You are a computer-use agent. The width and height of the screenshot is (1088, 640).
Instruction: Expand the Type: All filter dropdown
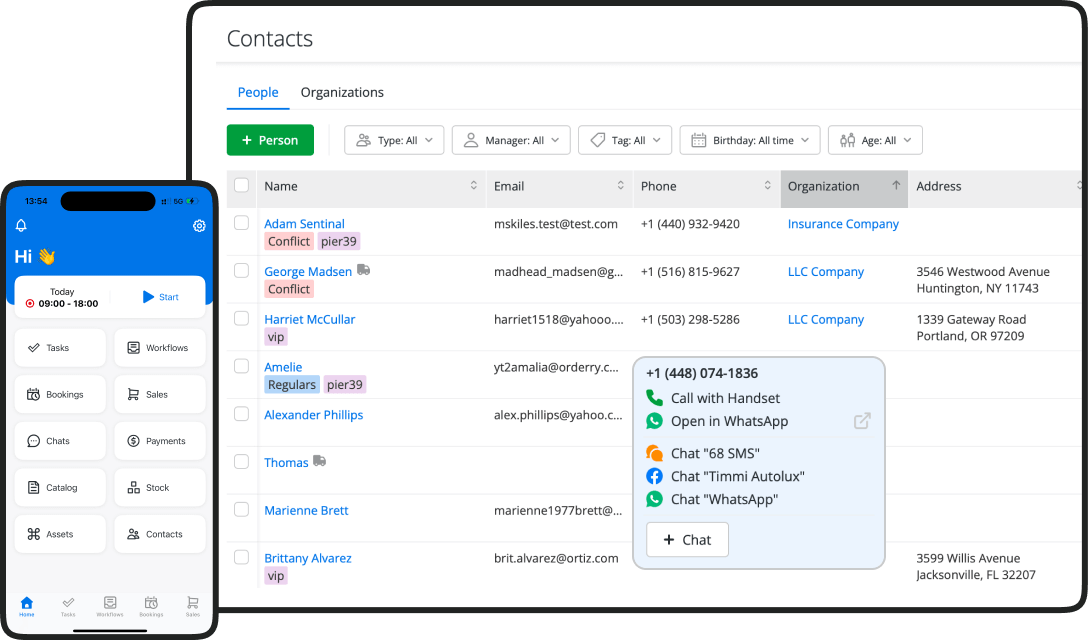tap(394, 141)
